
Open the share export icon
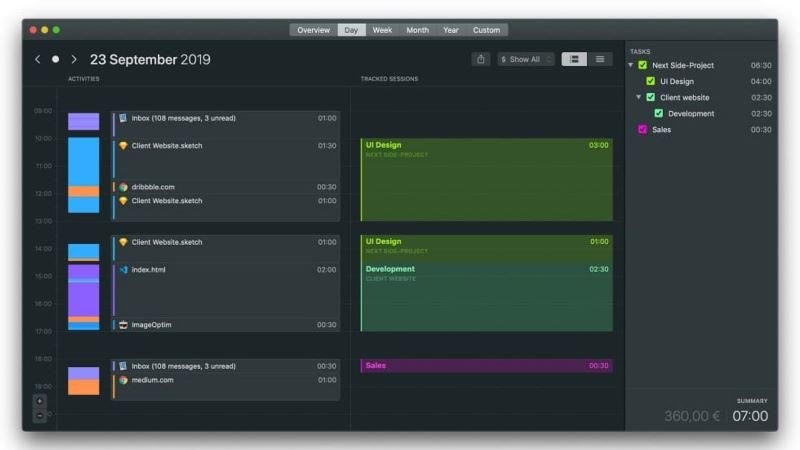tap(481, 59)
